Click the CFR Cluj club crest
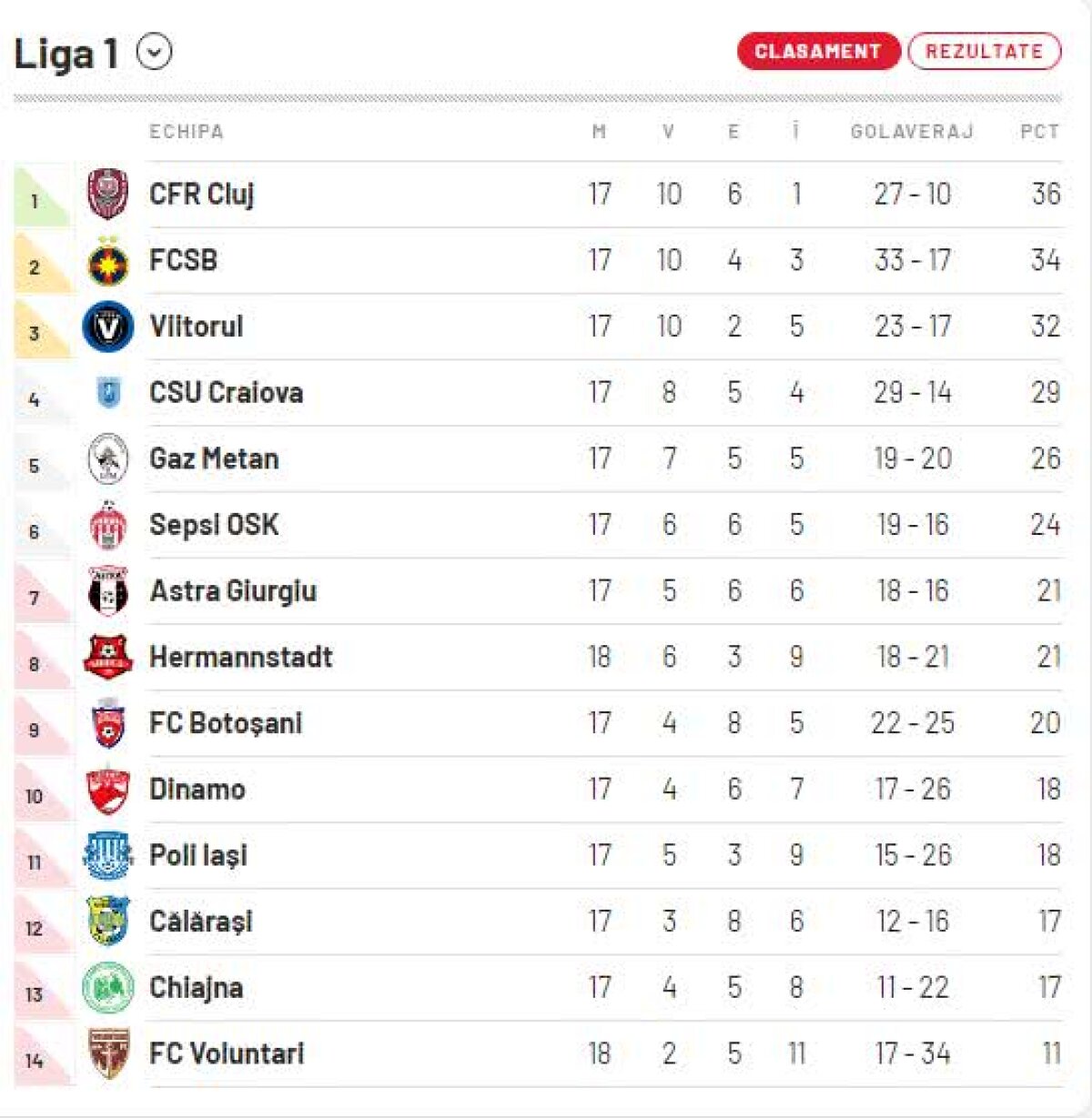The image size is (1092, 1118). pos(107,194)
